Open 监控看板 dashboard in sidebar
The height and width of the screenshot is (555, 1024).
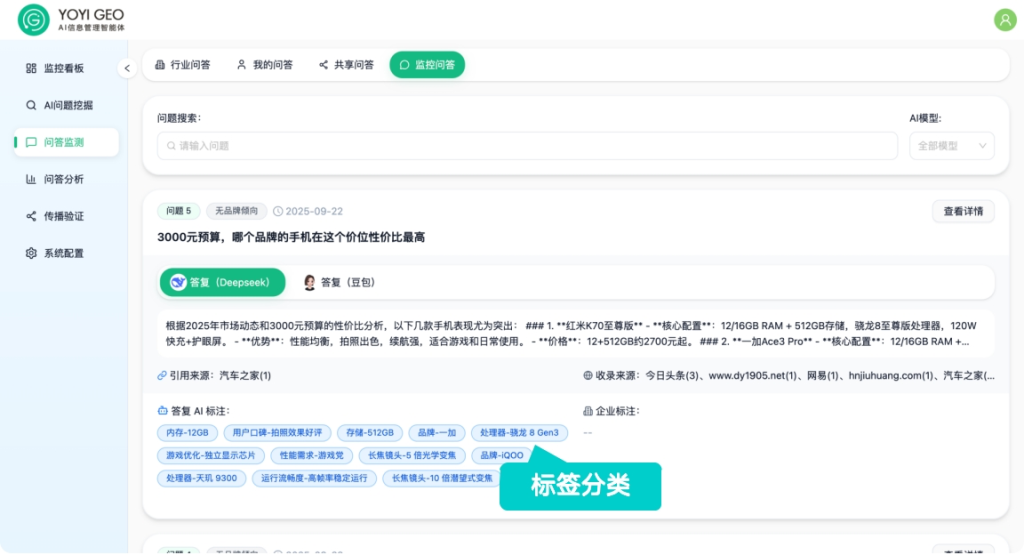pyautogui.click(x=63, y=68)
